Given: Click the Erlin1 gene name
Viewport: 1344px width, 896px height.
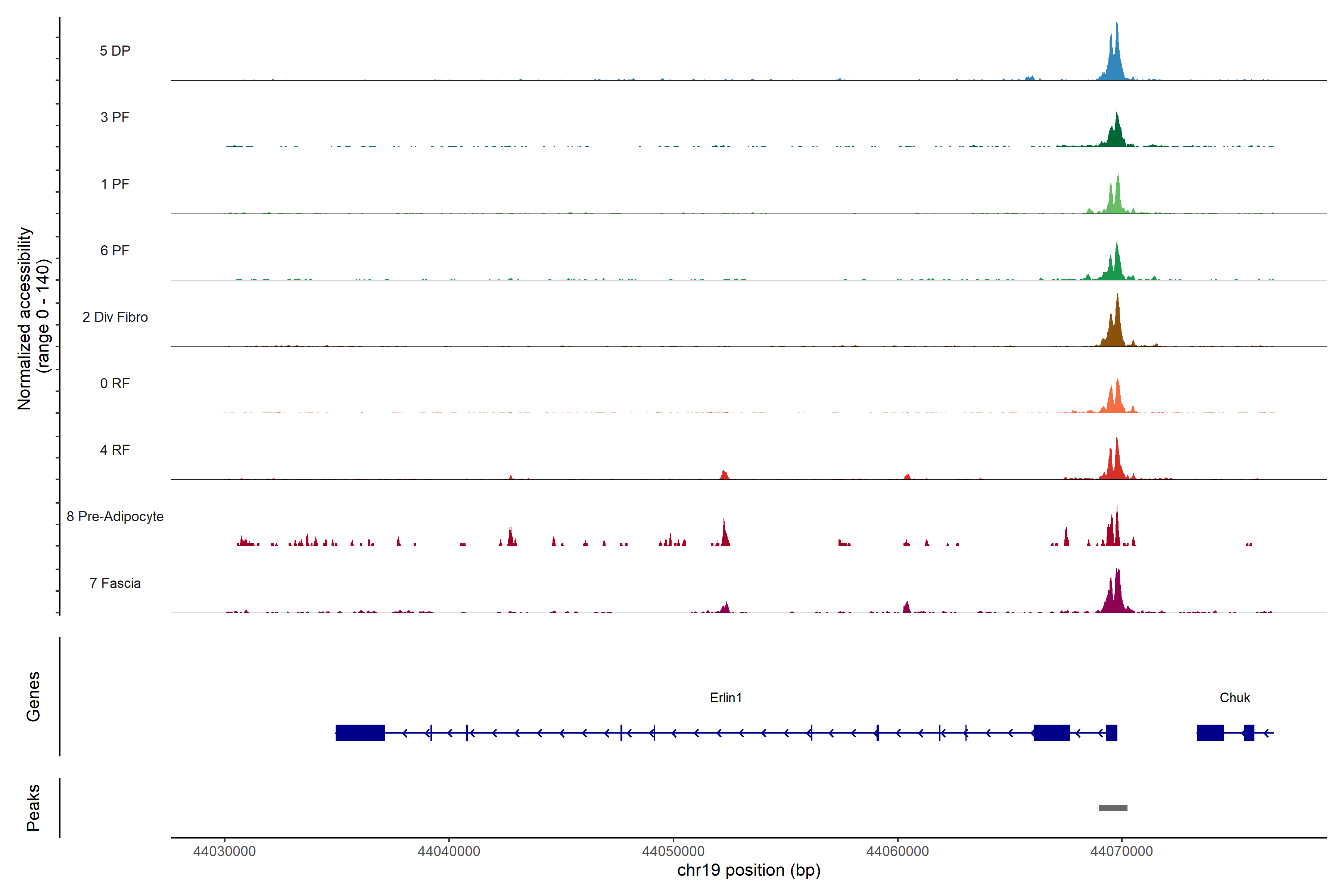Looking at the screenshot, I should tap(726, 698).
